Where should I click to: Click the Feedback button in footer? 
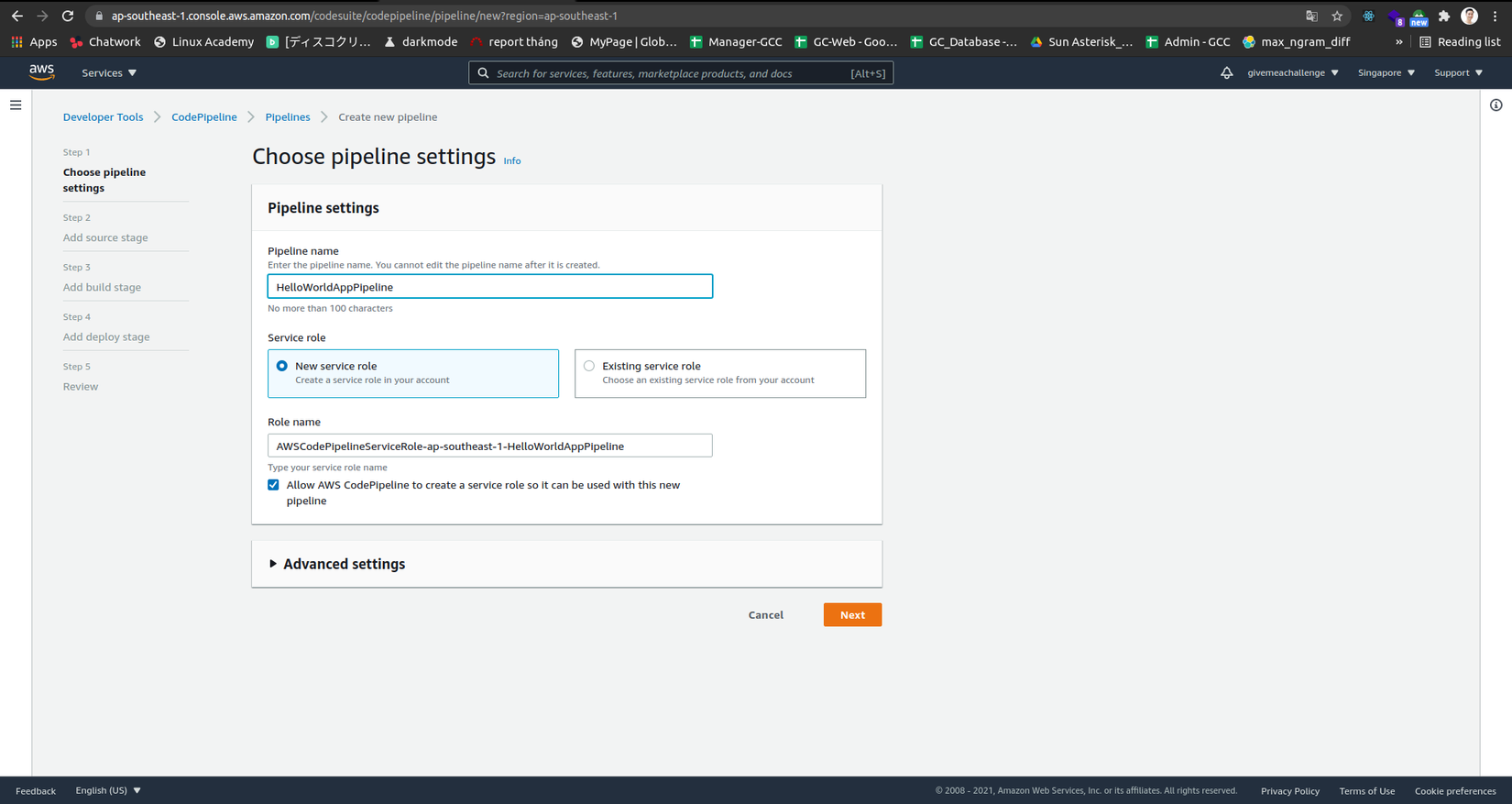click(x=36, y=791)
